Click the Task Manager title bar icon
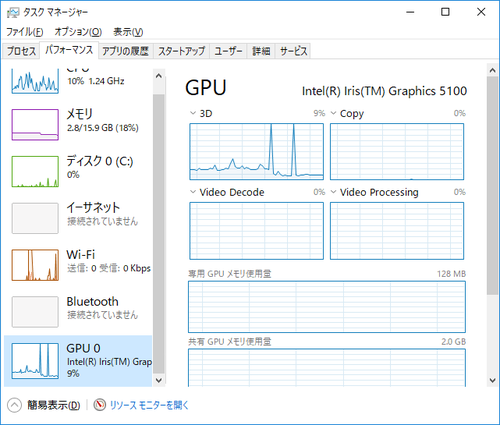500x425 pixels. tap(13, 13)
